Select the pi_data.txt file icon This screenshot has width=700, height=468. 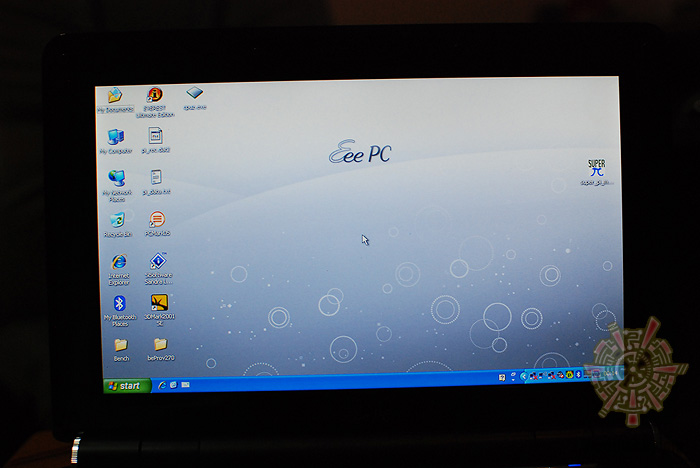156,182
